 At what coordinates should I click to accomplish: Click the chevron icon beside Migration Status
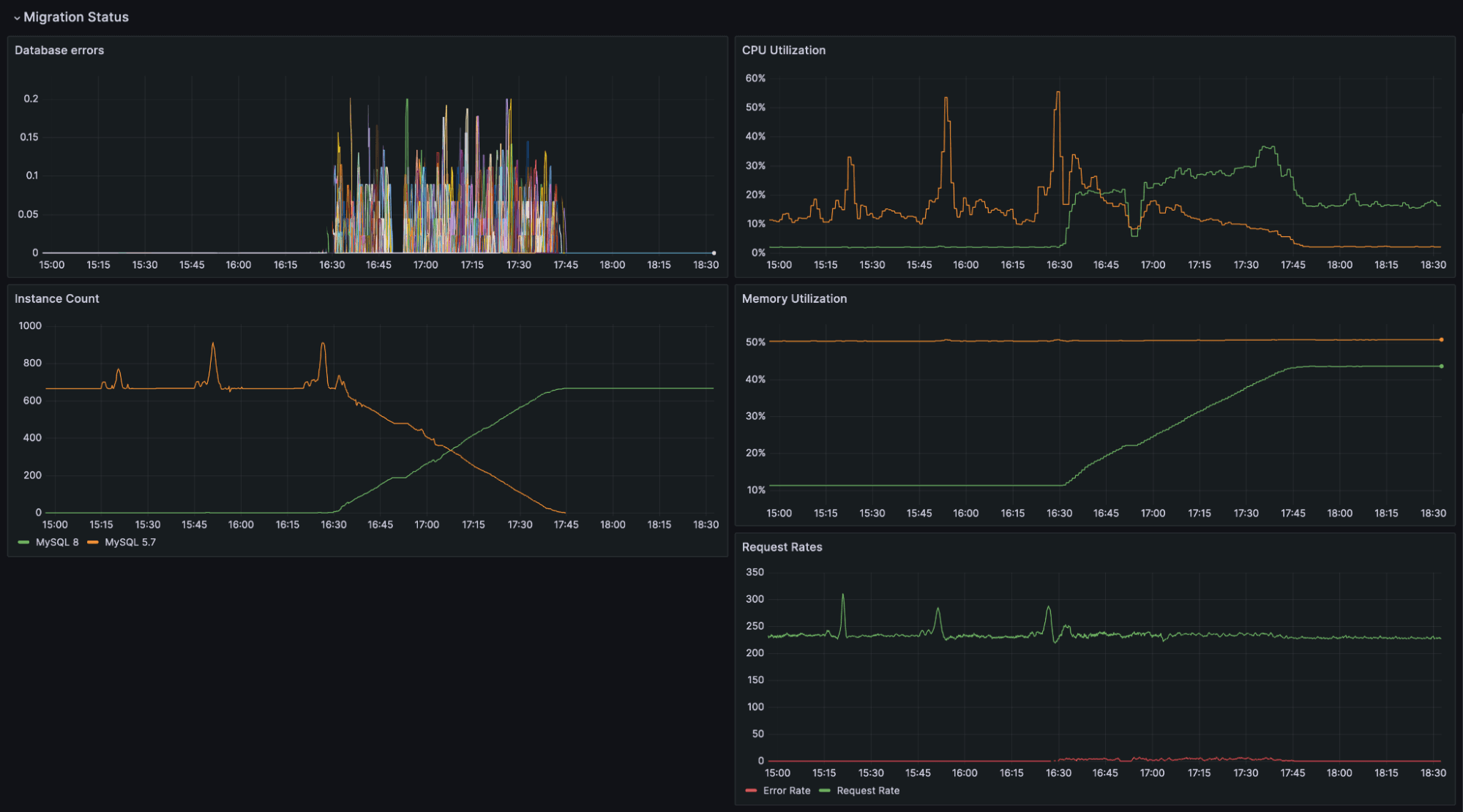16,17
